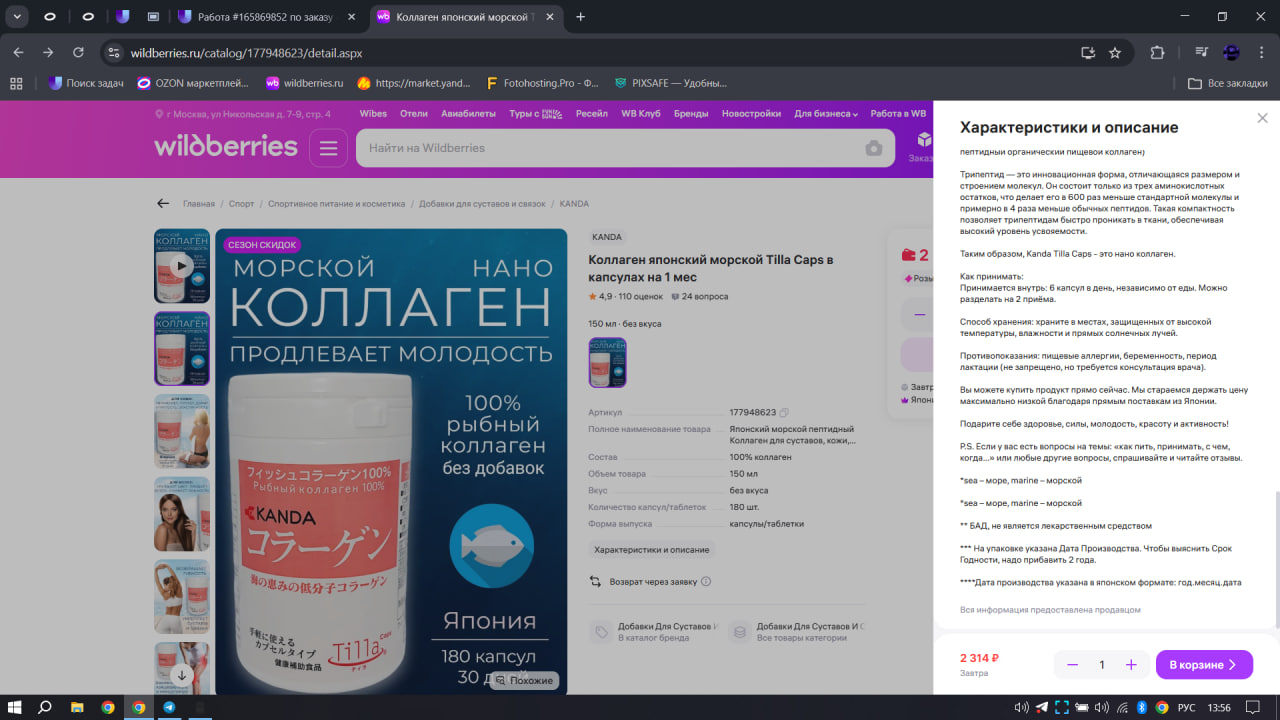Open the 110 оценок rating link
Viewport: 1280px width, 720px height.
[640, 297]
